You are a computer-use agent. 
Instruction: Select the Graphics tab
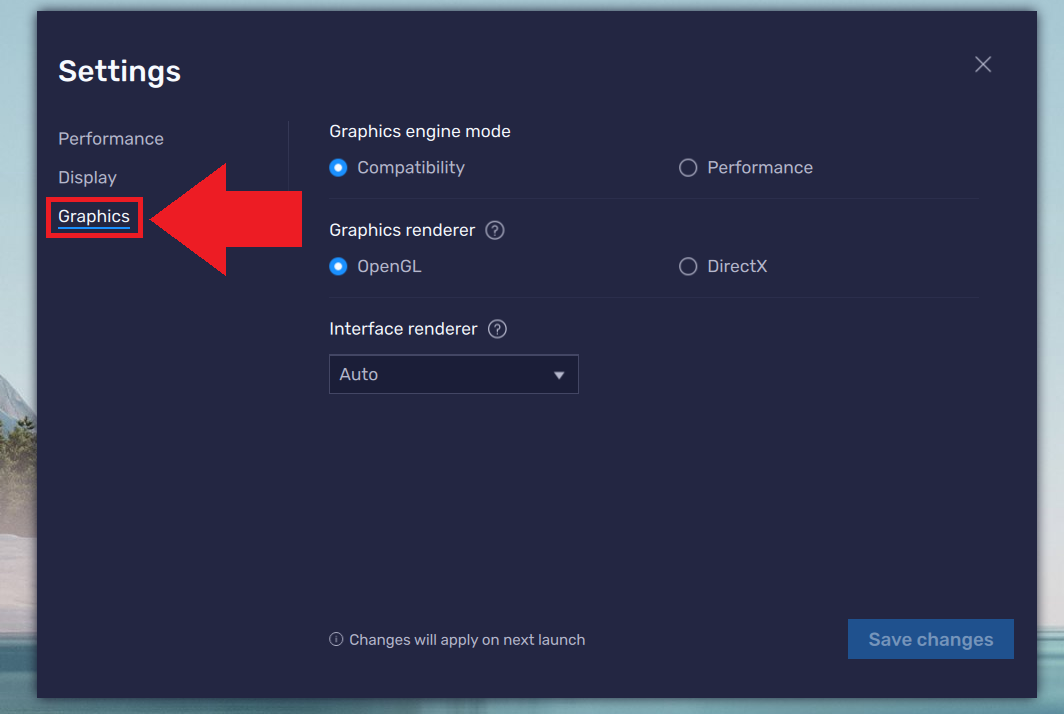[93, 216]
